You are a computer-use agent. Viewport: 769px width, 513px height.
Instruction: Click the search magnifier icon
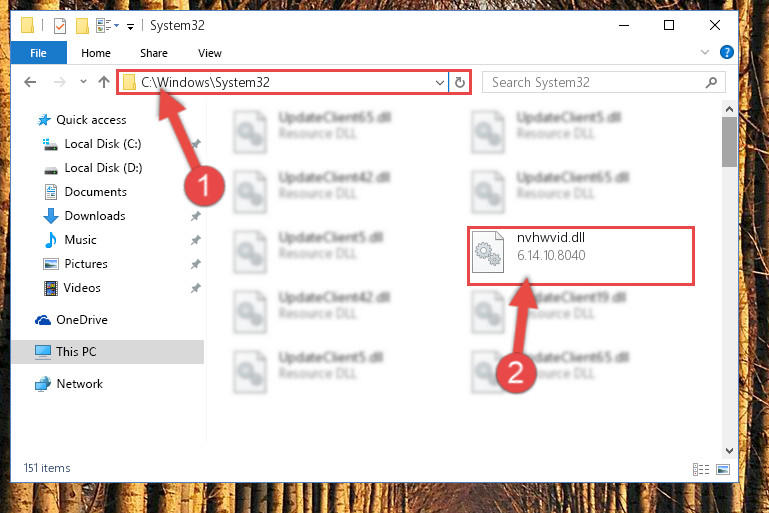[x=711, y=82]
